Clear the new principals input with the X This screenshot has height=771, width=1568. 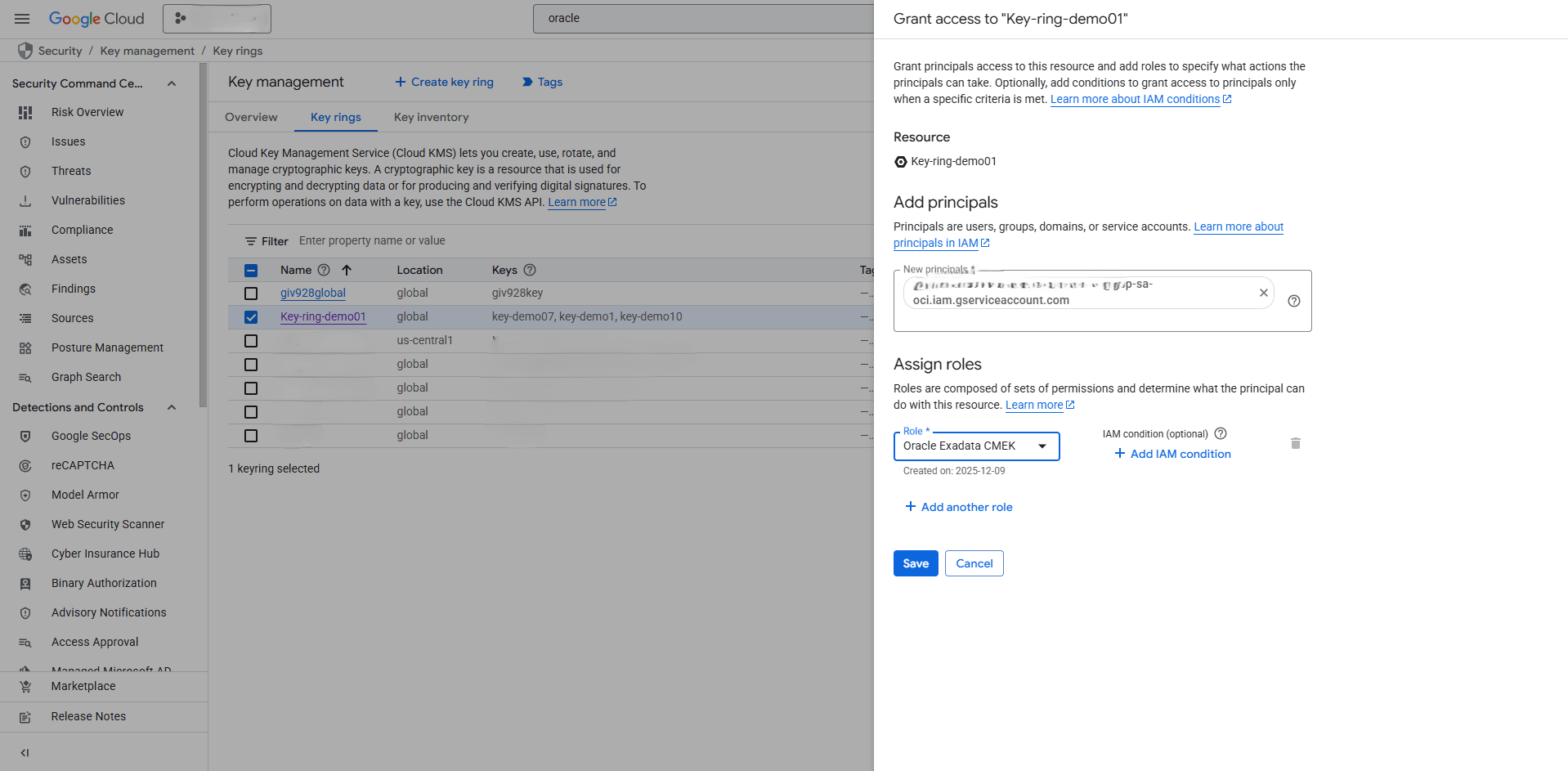point(1263,292)
